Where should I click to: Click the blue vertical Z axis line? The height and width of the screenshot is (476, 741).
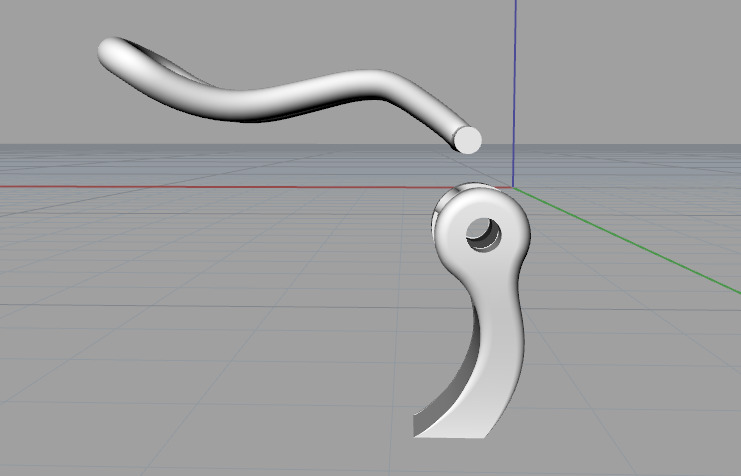pyautogui.click(x=514, y=95)
